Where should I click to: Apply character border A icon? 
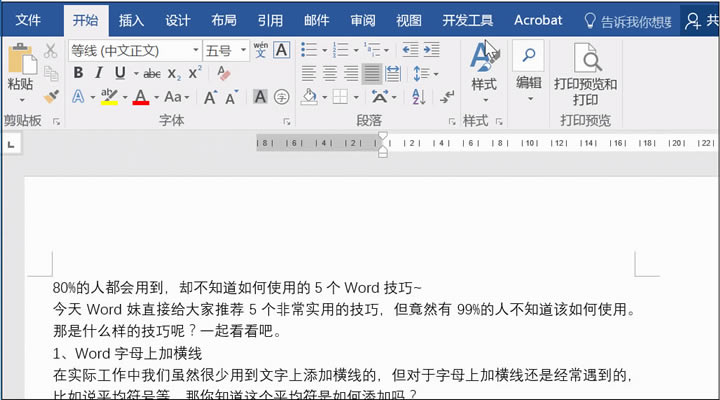coord(281,50)
